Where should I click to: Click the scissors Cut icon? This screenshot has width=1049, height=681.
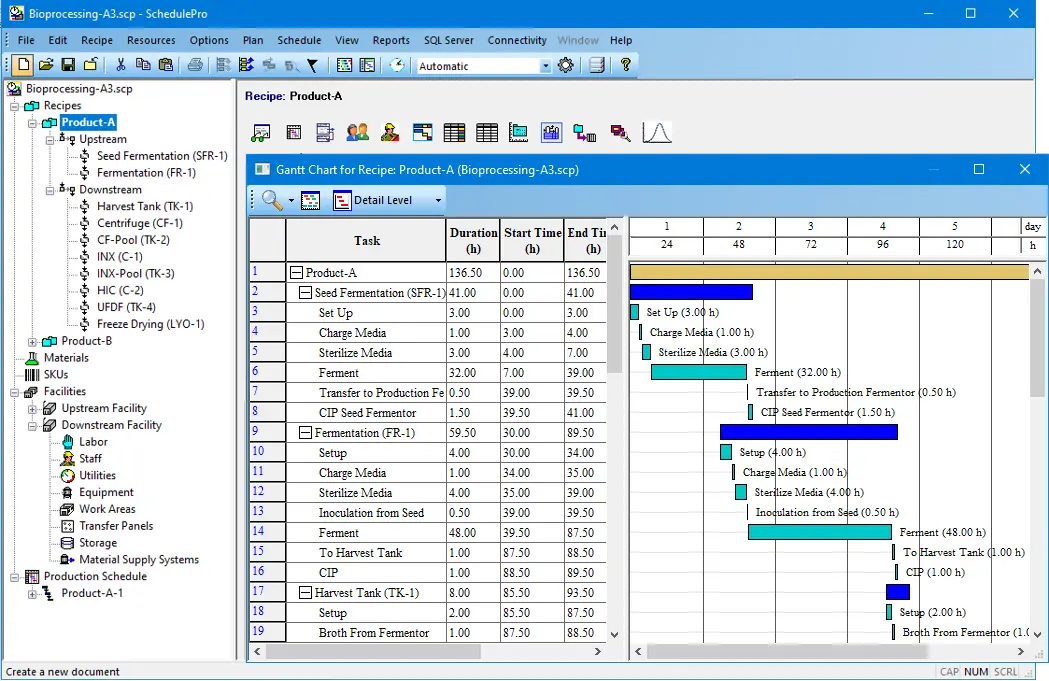click(120, 65)
